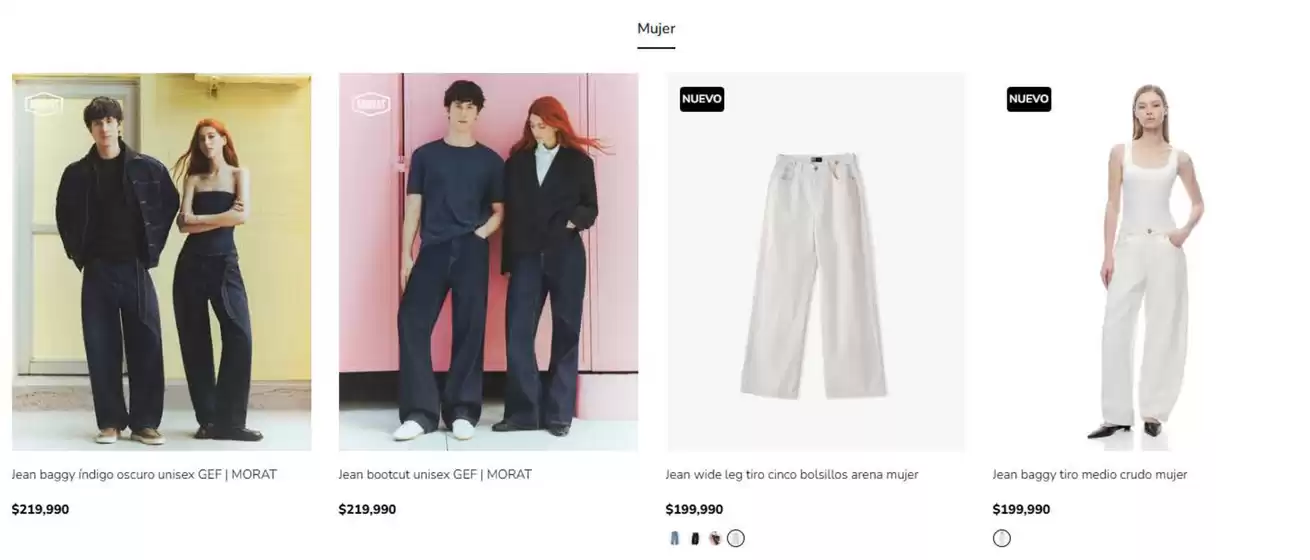Image resolution: width=1310 pixels, height=560 pixels.
Task: Click title Jean bootcut unisex GEF | MORAT
Action: point(435,475)
